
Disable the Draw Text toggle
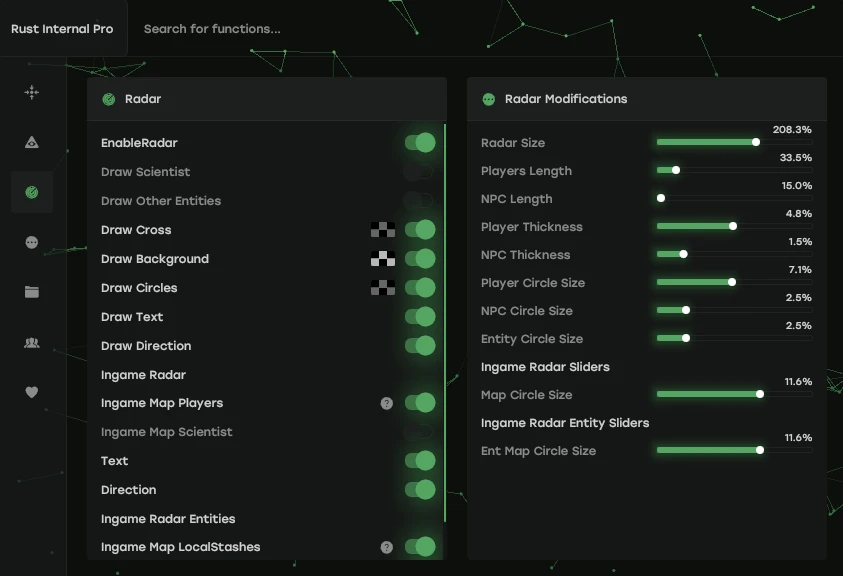(420, 317)
